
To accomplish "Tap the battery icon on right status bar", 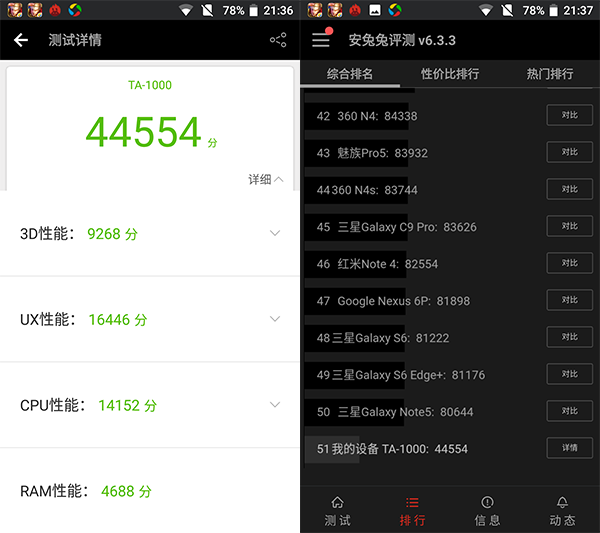I will (553, 10).
